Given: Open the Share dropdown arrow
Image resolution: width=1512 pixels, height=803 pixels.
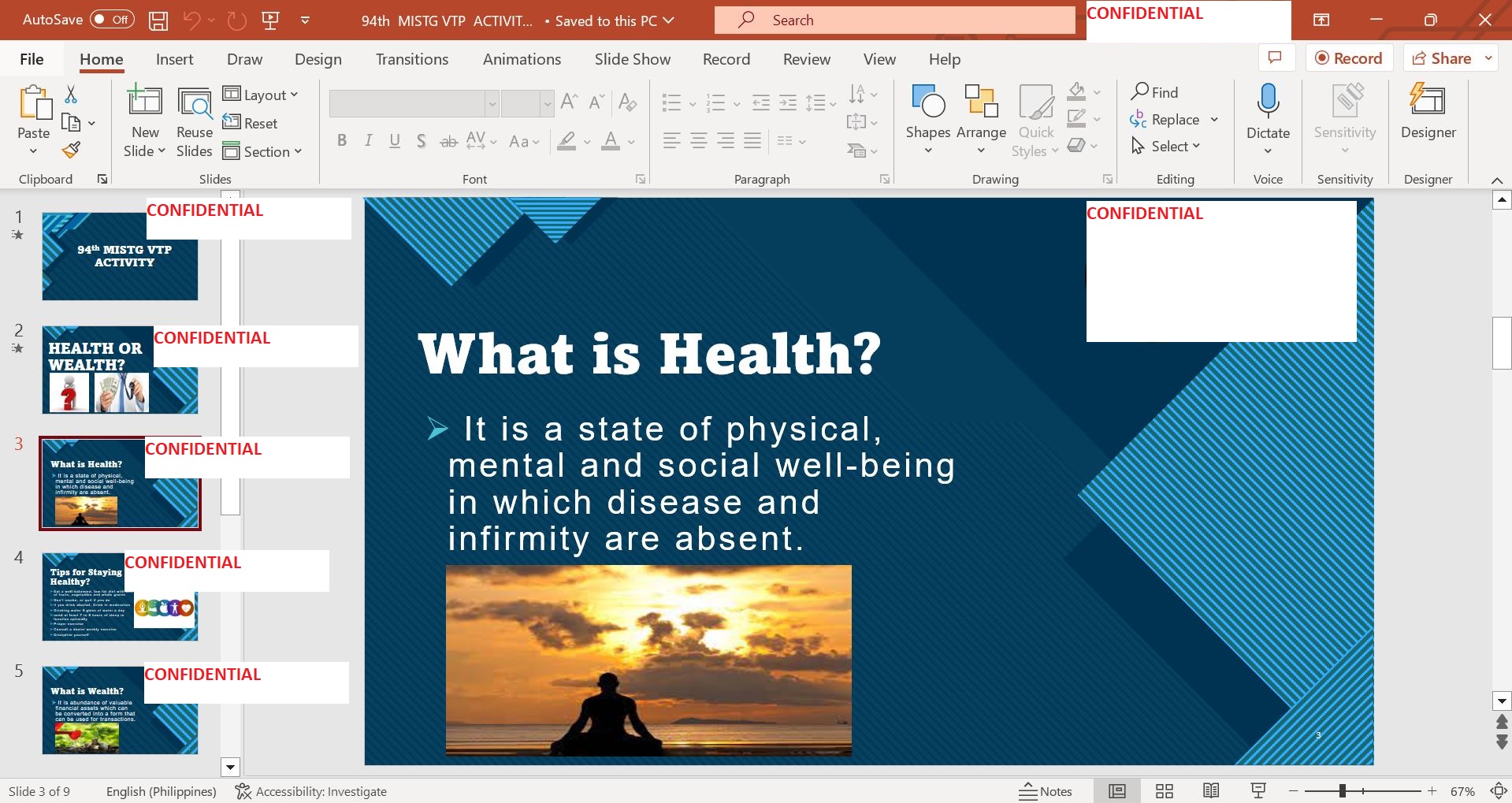Looking at the screenshot, I should pos(1488,58).
